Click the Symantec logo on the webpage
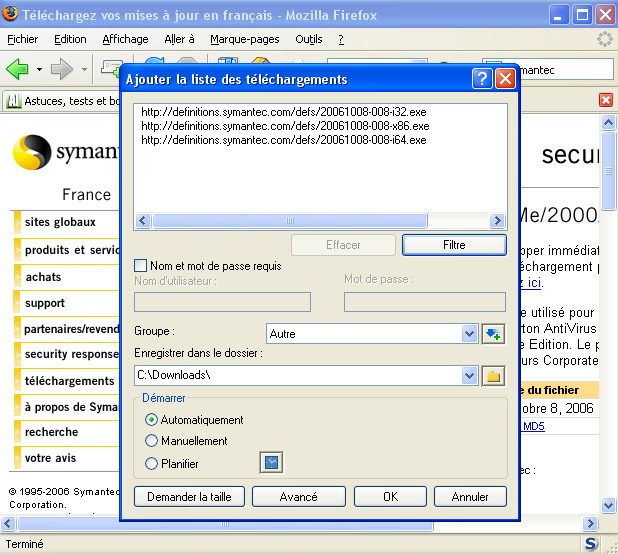The width and height of the screenshot is (618, 554). click(x=65, y=152)
